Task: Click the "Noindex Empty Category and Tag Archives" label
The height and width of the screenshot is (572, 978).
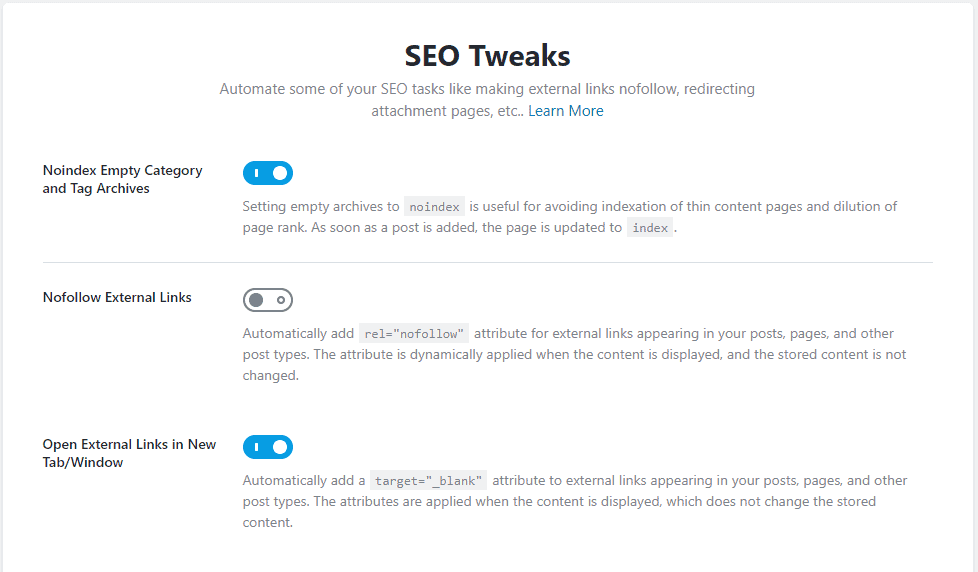Action: click(122, 179)
